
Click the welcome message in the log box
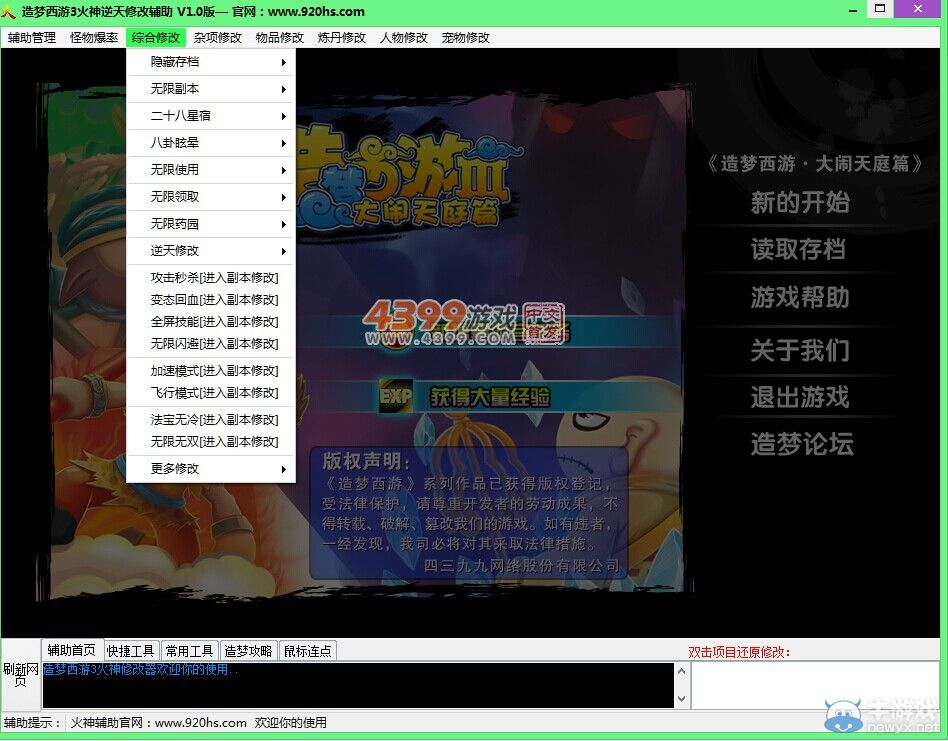pyautogui.click(x=140, y=669)
